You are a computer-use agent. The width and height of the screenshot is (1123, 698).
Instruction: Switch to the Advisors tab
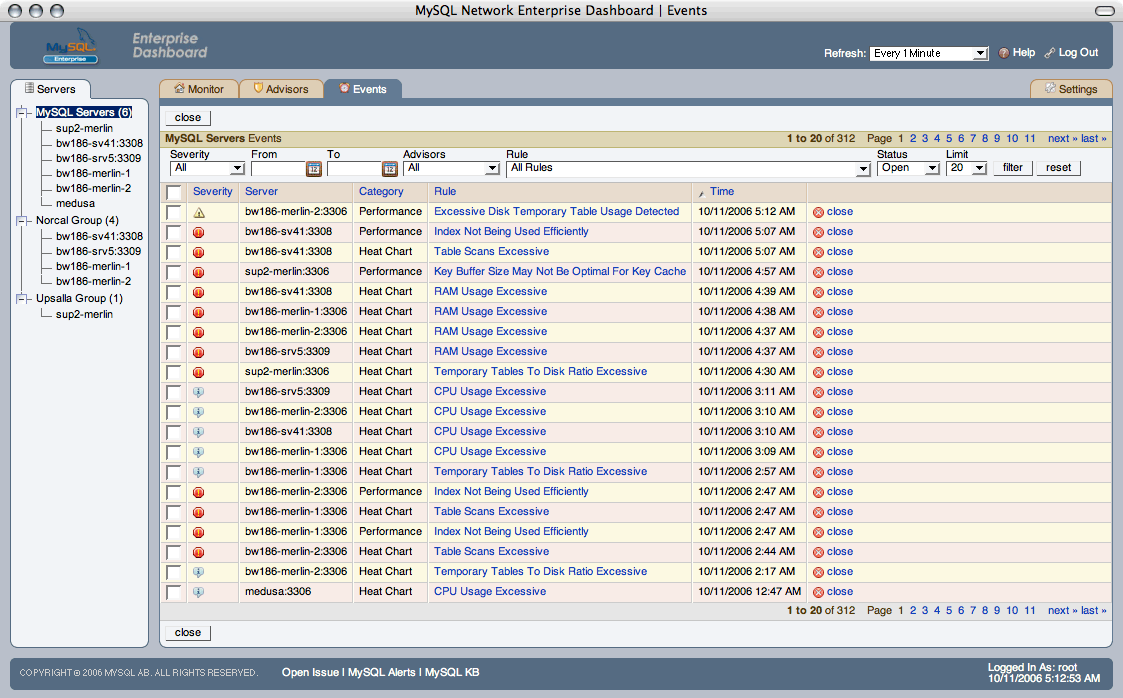(280, 89)
